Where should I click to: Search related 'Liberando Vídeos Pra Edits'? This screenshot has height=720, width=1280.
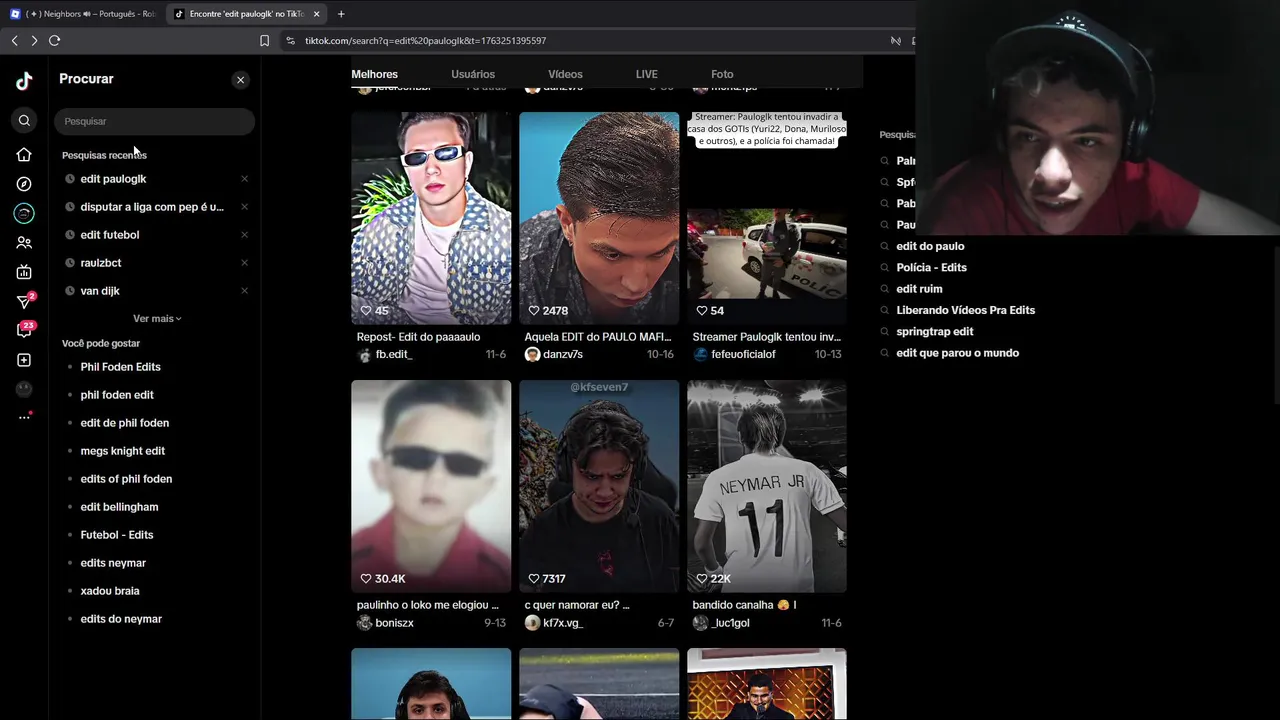coord(965,310)
